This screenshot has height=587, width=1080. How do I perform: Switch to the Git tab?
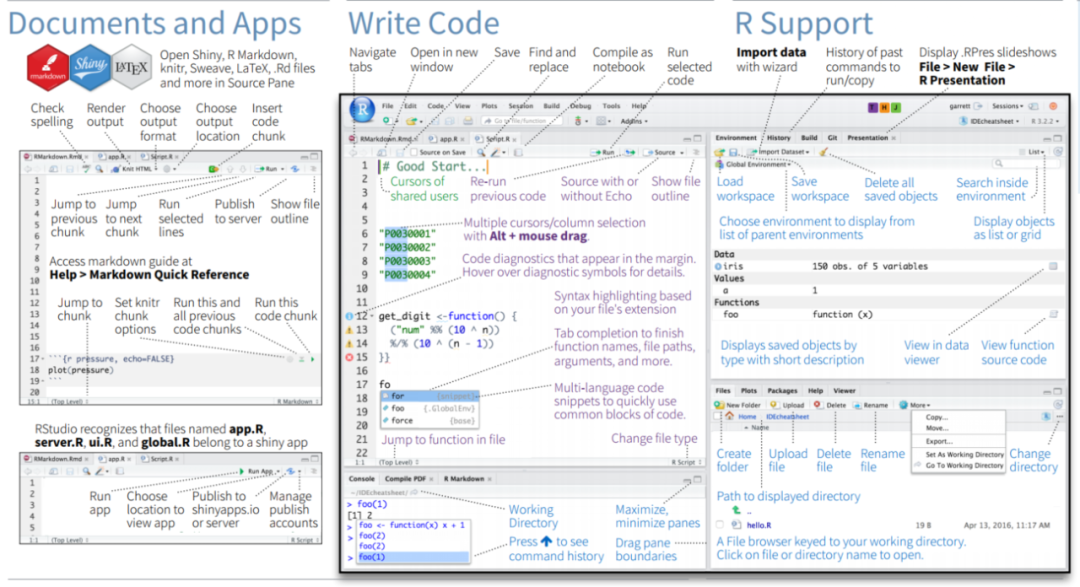pyautogui.click(x=832, y=138)
